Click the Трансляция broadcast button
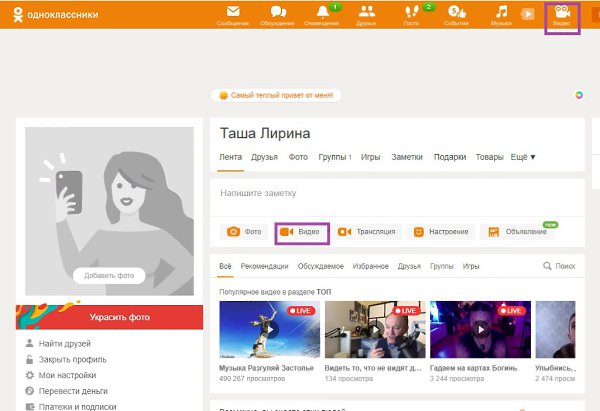 pyautogui.click(x=367, y=232)
